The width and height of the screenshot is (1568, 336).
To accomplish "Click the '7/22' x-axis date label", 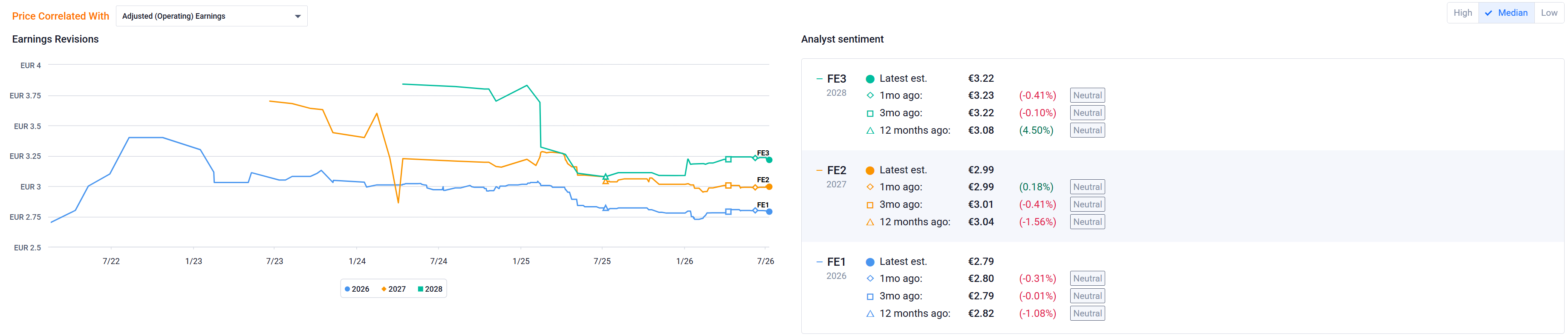I will [111, 261].
